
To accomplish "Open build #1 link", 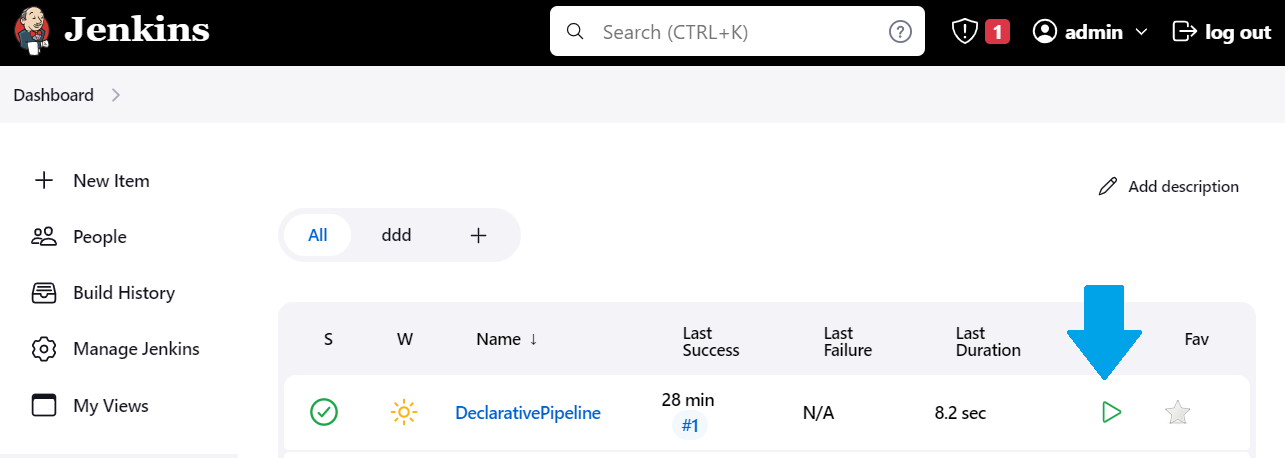I will click(x=689, y=426).
